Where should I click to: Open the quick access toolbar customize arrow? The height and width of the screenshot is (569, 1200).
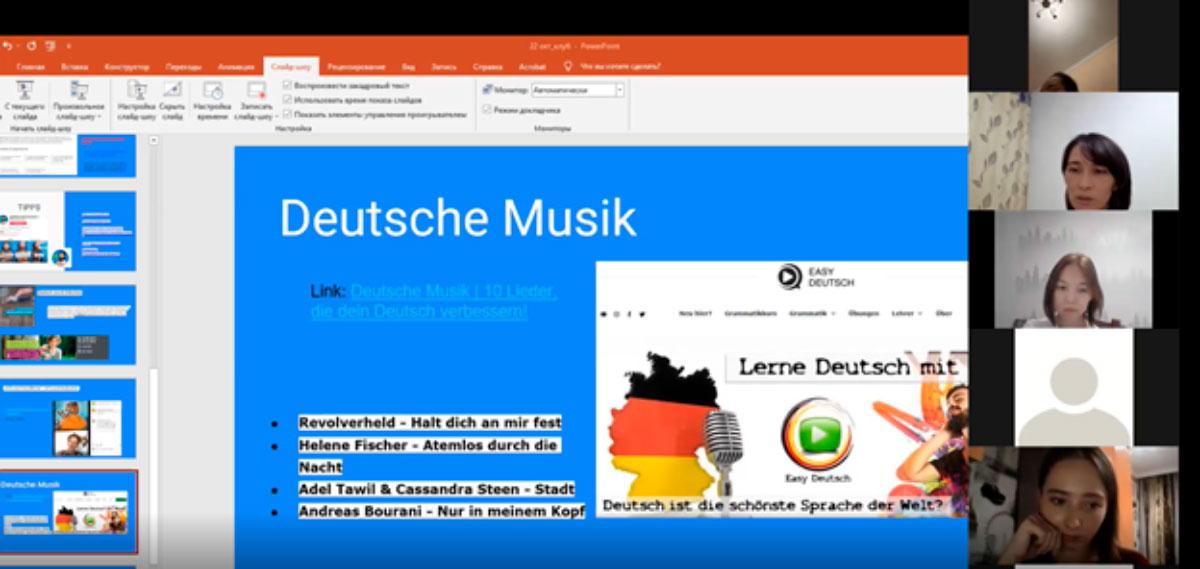click(x=69, y=46)
